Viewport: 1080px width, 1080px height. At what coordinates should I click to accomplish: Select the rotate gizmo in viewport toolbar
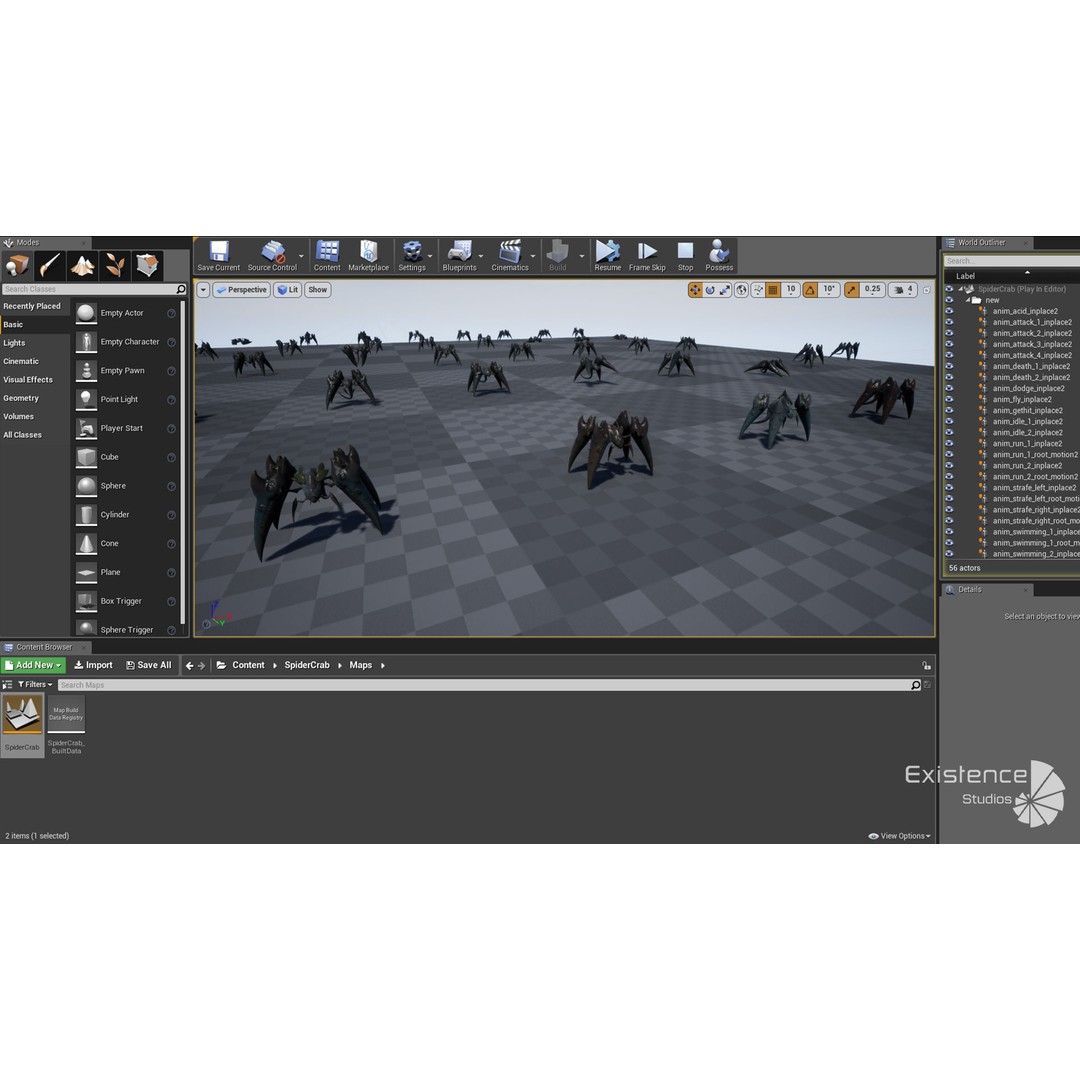[710, 290]
